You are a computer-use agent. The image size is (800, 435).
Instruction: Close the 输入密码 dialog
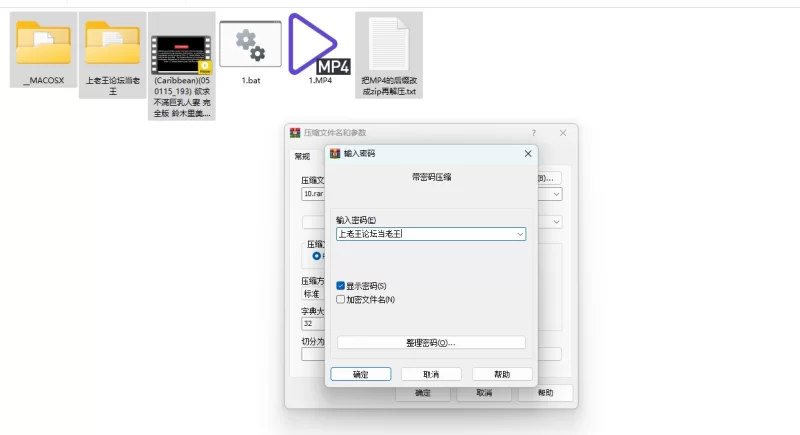(528, 153)
